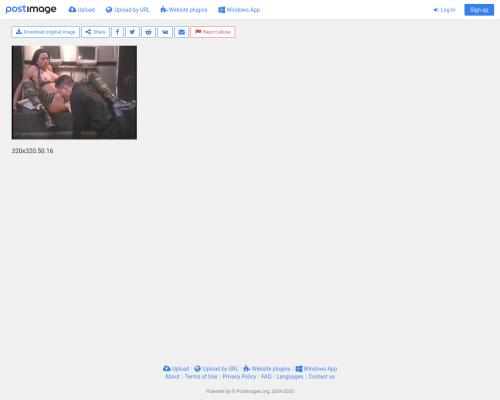Click the Log in link
Screen dimensions: 500x400
[x=444, y=10]
